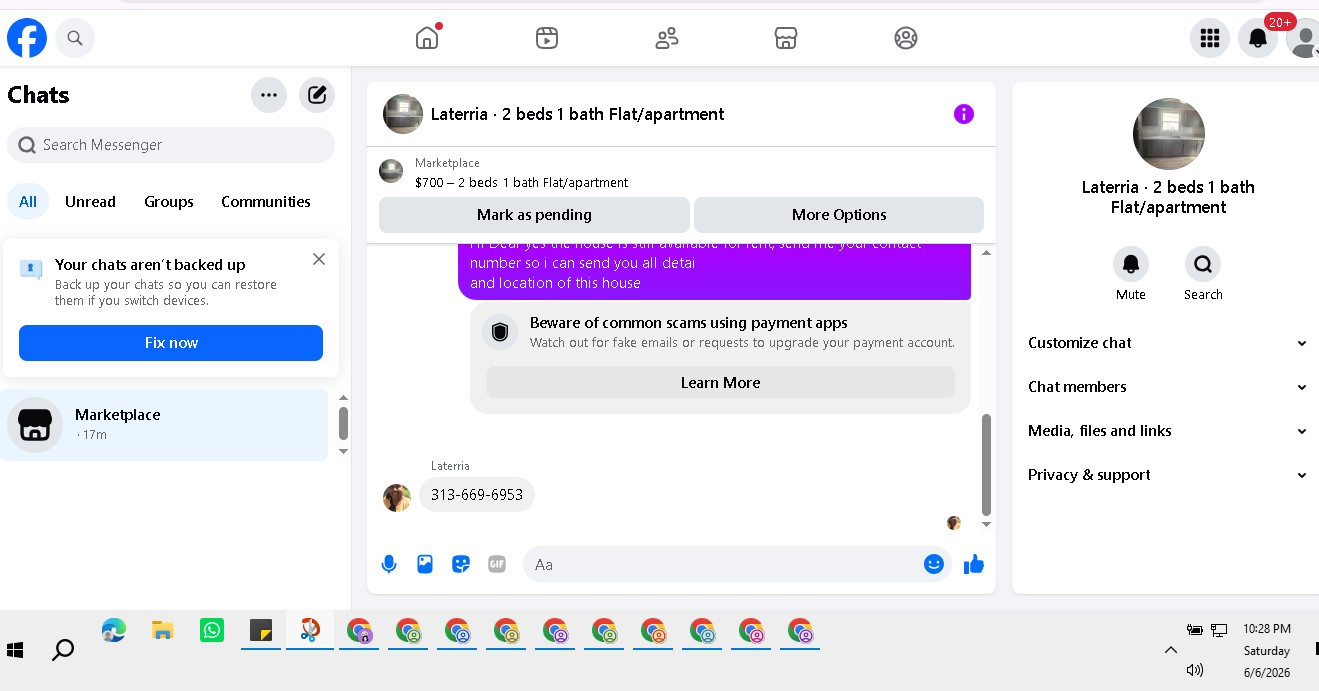Viewport: 1319px width, 691px height.
Task: Switch to the Communities tab
Action: click(266, 201)
